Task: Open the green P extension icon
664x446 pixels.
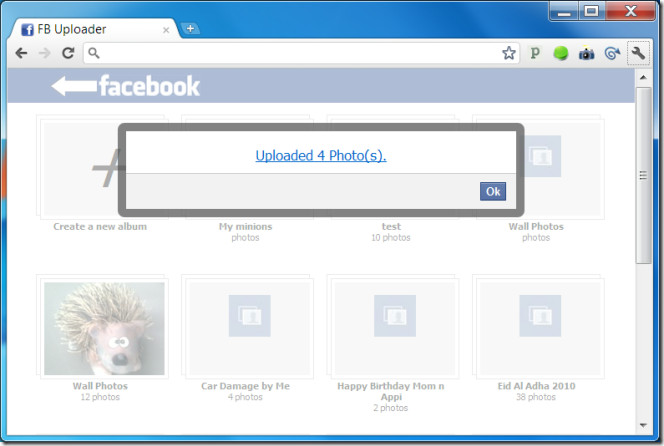Action: coord(535,53)
